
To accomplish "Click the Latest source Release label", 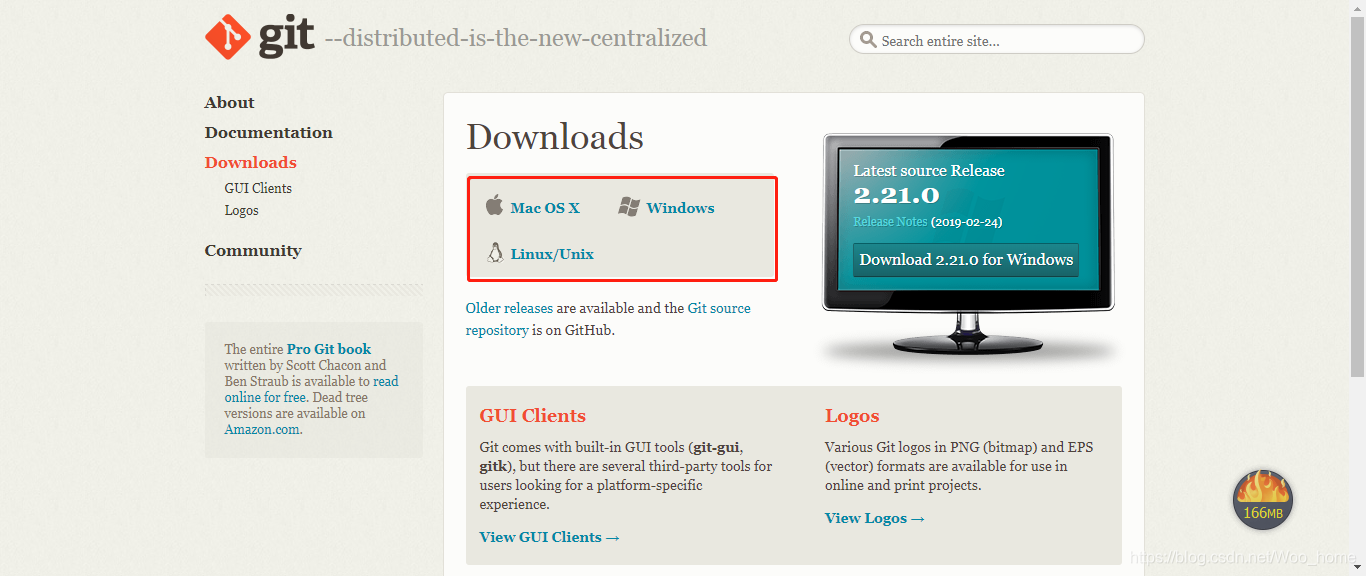I will tap(929, 170).
